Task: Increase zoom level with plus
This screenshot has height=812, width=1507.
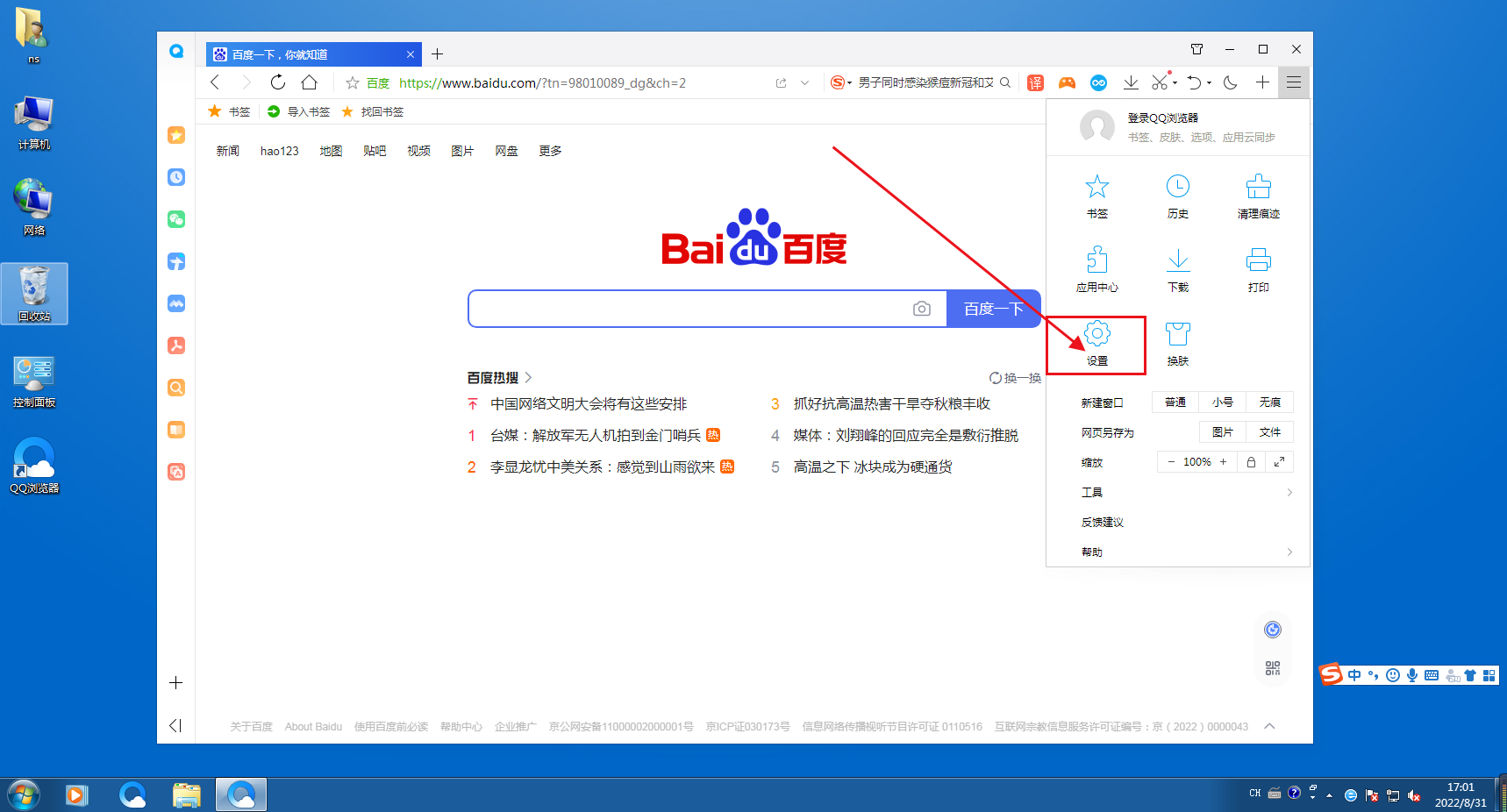Action: [1223, 461]
